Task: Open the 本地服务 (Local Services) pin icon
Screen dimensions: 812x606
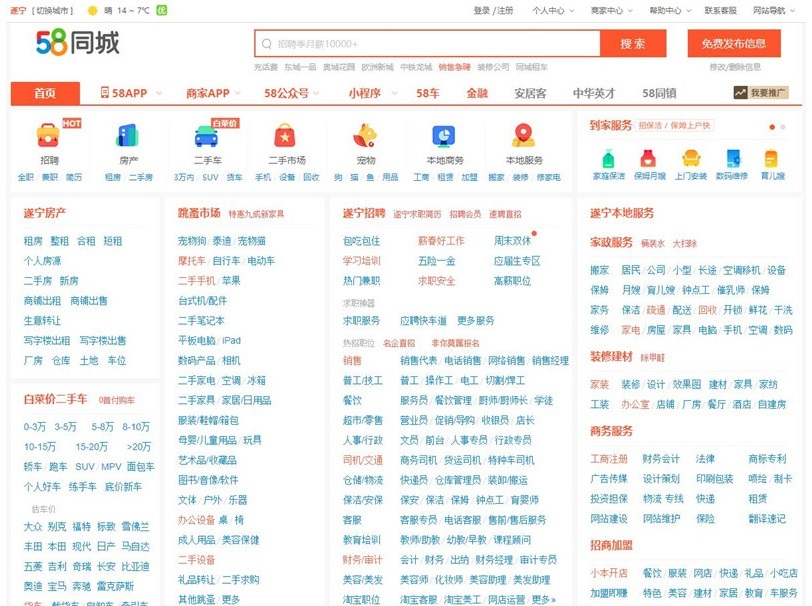Action: (x=522, y=136)
